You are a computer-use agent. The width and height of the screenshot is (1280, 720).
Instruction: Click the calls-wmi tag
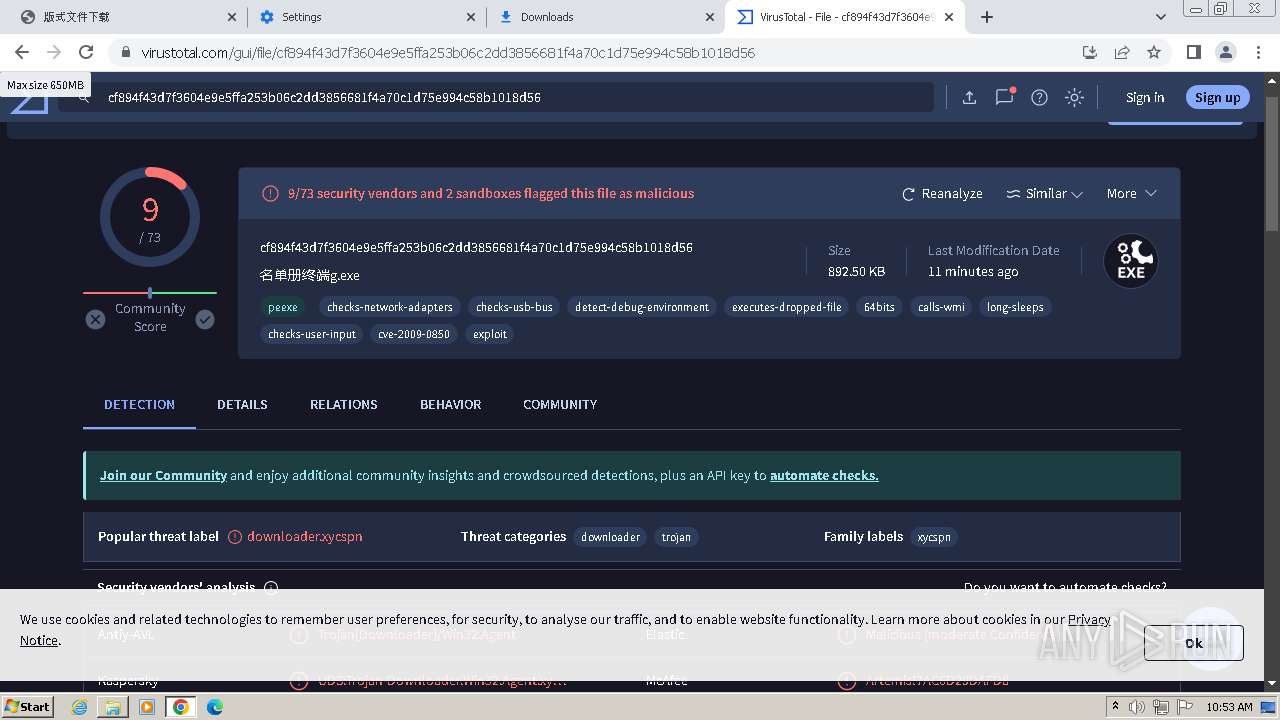coord(941,307)
